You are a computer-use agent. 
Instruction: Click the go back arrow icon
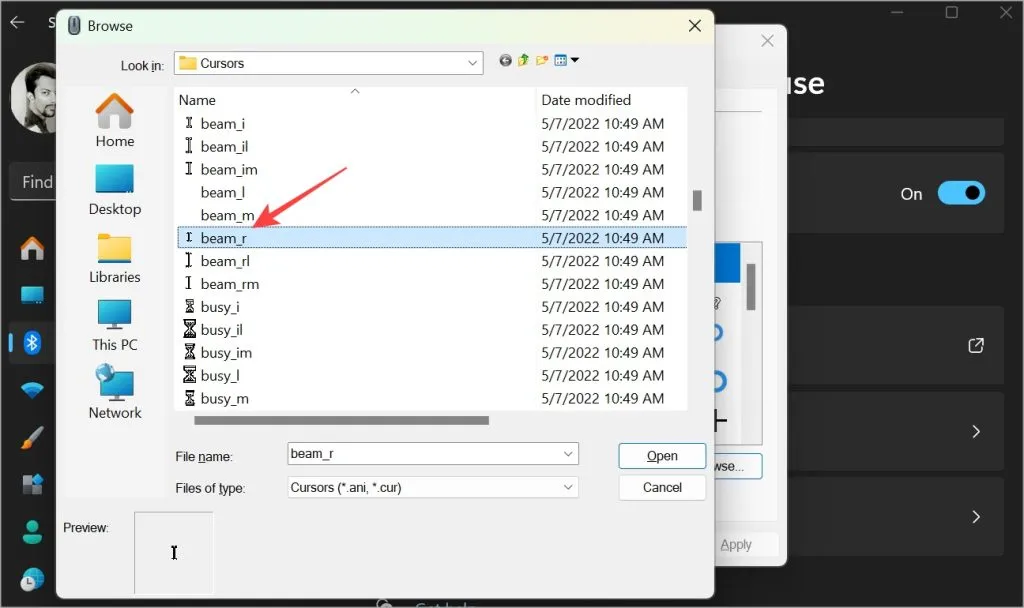(x=505, y=61)
